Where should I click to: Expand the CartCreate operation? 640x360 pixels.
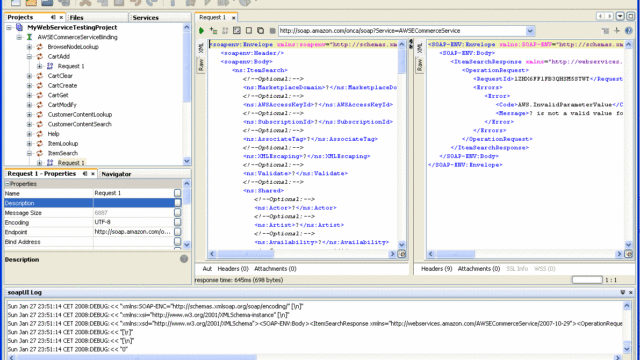pyautogui.click(x=29, y=86)
